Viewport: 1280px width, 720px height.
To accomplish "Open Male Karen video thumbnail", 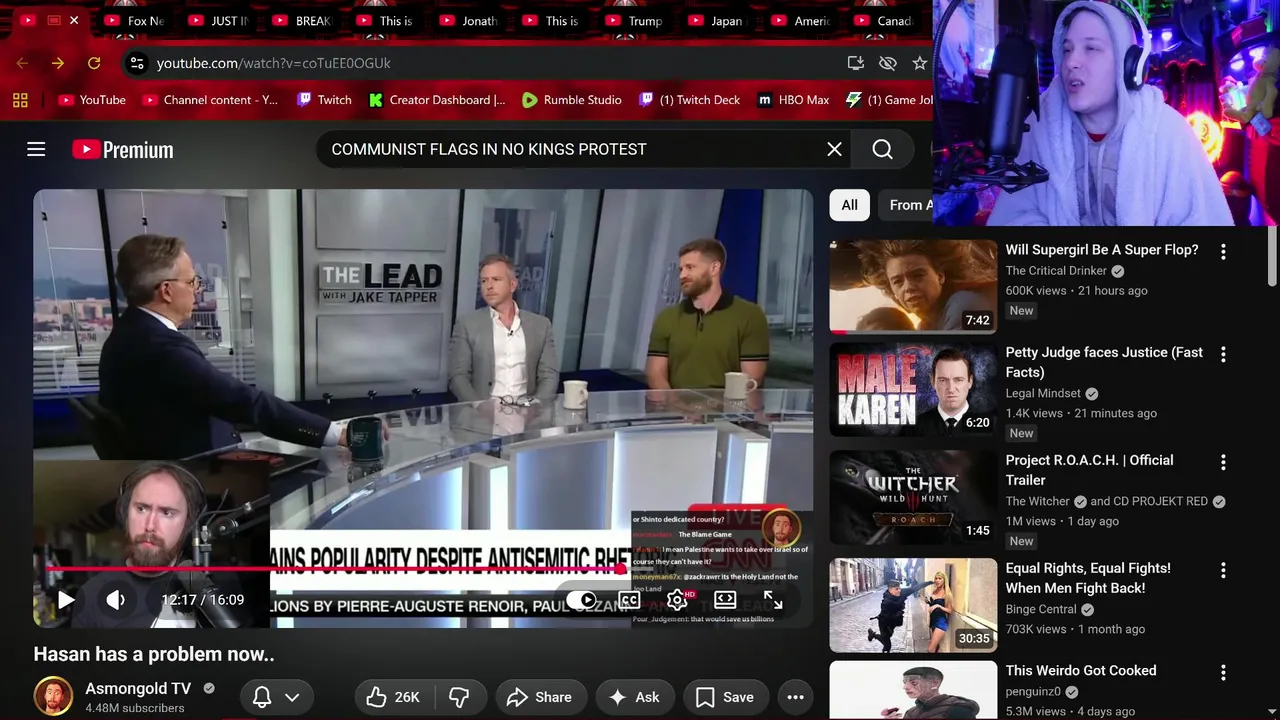I will point(913,389).
